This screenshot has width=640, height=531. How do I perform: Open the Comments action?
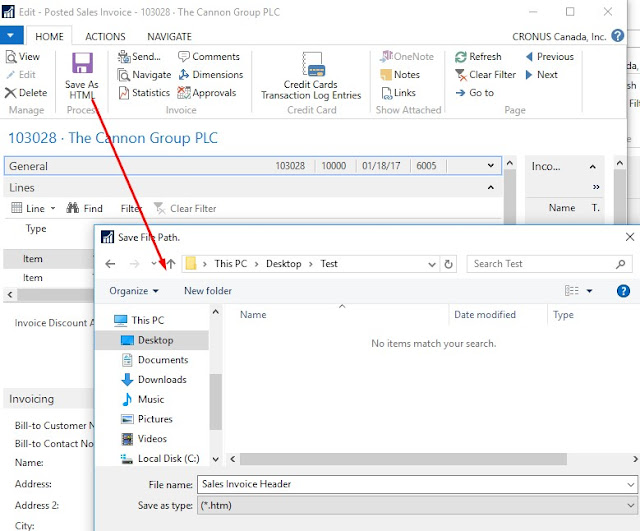point(209,57)
